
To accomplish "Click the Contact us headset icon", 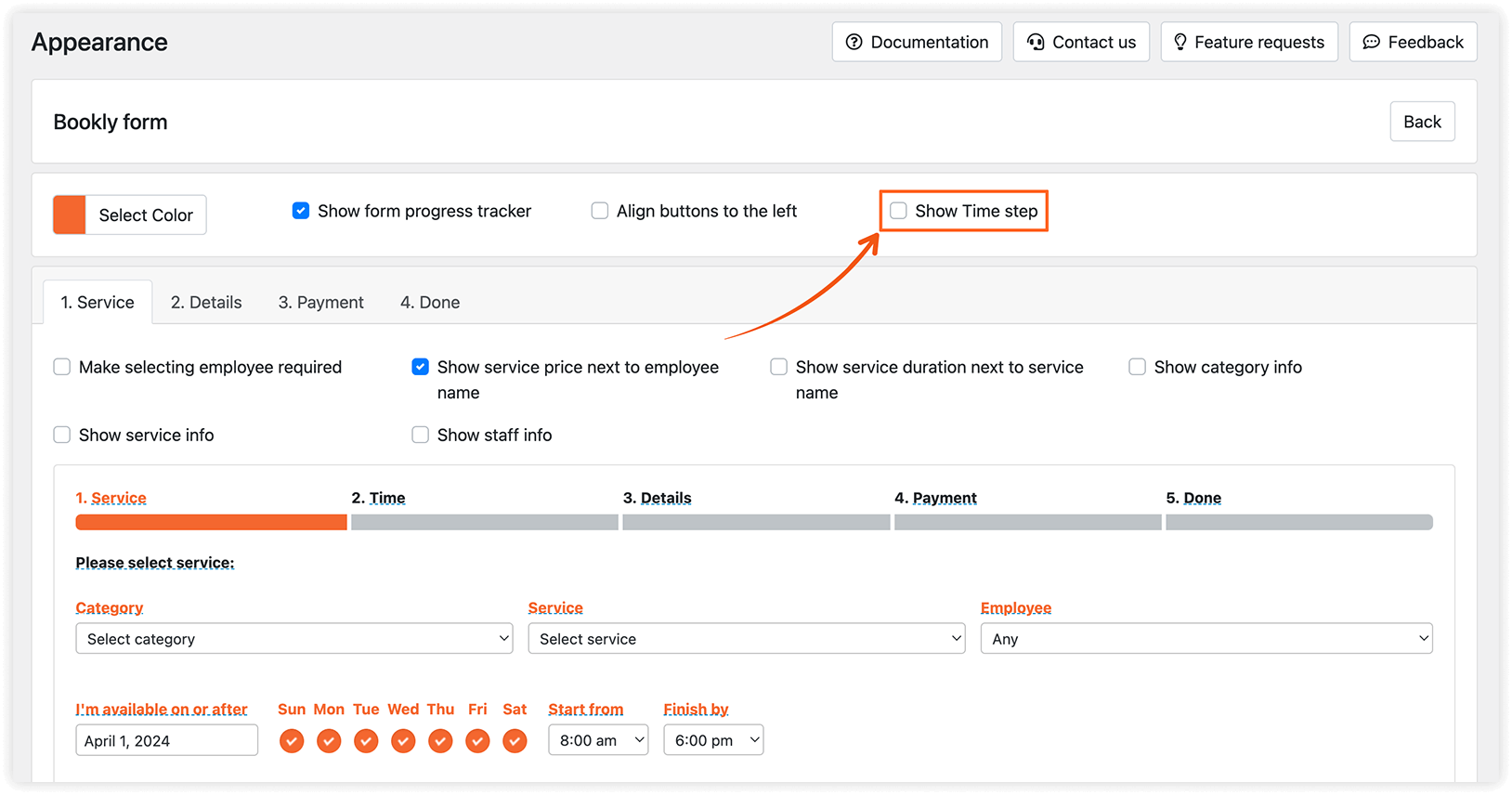I will pyautogui.click(x=1036, y=42).
